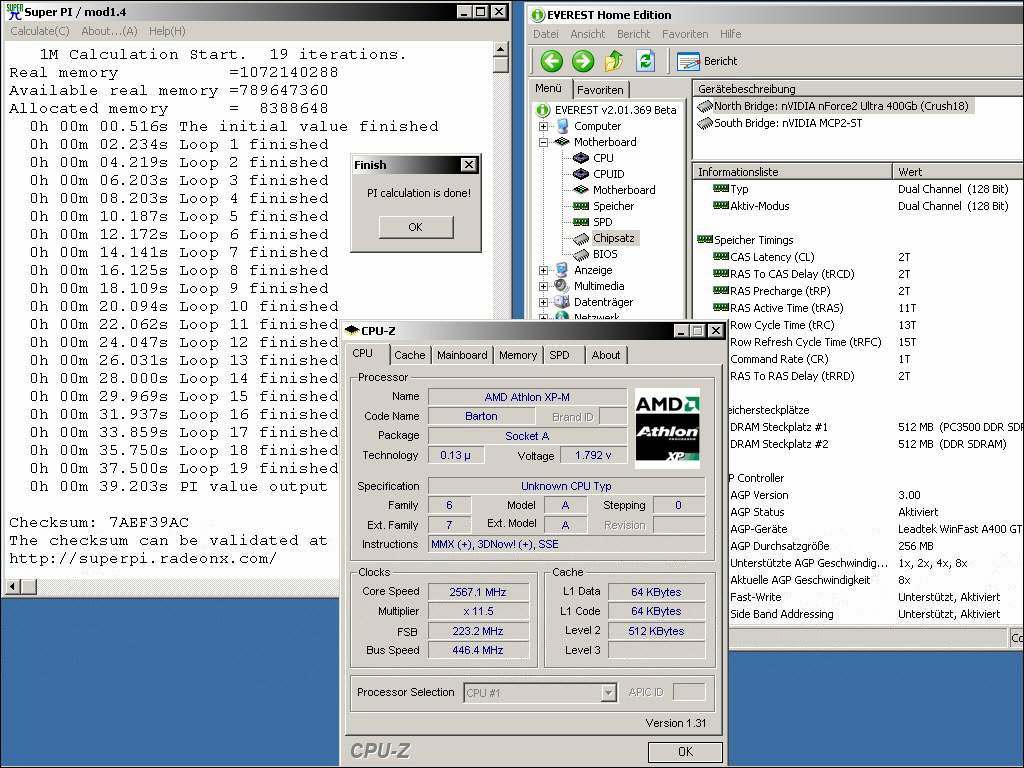
Task: Select the CPUID tree entry
Action: (x=608, y=174)
